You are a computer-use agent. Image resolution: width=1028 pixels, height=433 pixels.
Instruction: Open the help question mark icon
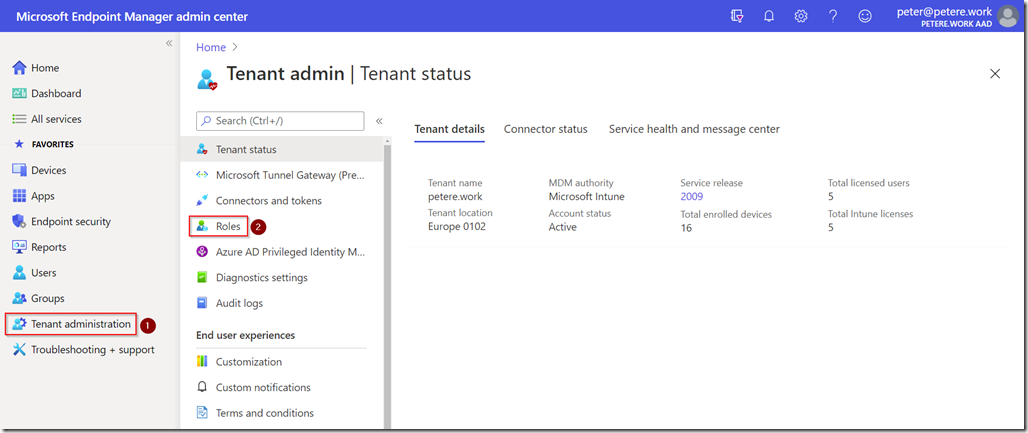pyautogui.click(x=833, y=16)
